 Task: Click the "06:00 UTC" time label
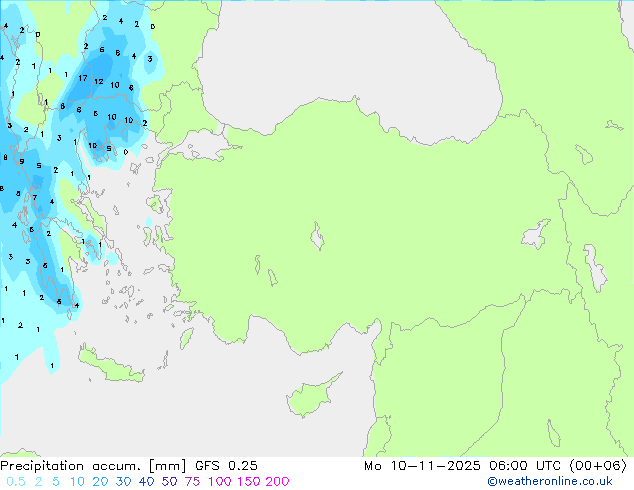[524, 466]
